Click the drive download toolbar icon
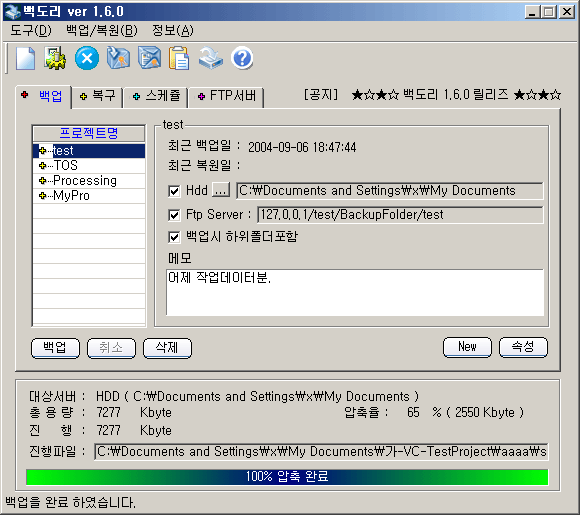This screenshot has height=515, width=580. click(210, 58)
